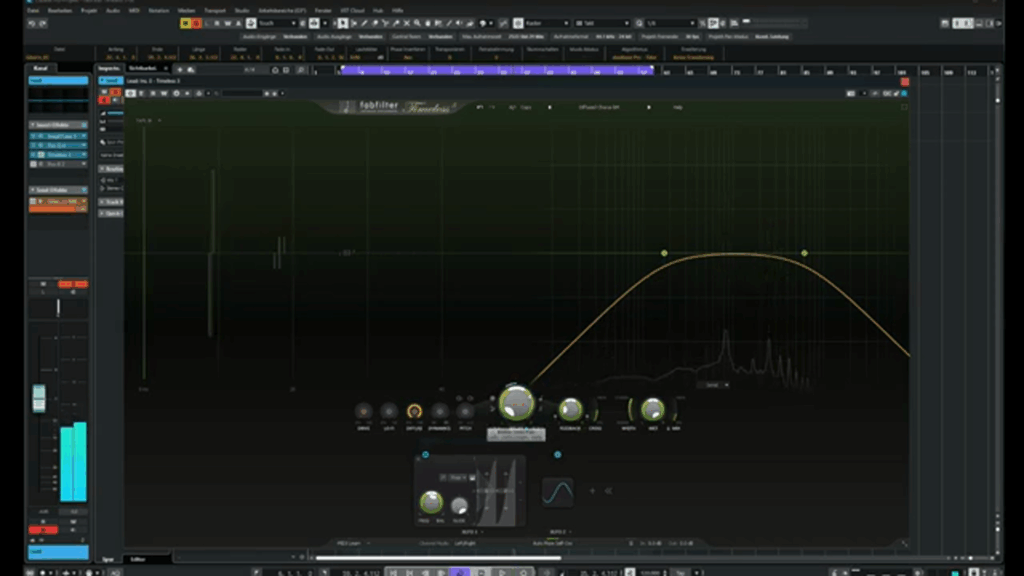Viewport: 1024px width, 576px height.
Task: Click the transport Record button
Action: coord(523,573)
